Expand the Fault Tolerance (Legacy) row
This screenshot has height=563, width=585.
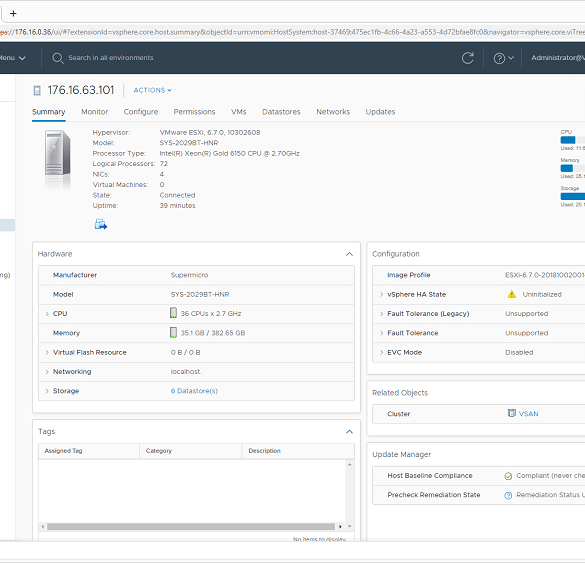tap(381, 314)
